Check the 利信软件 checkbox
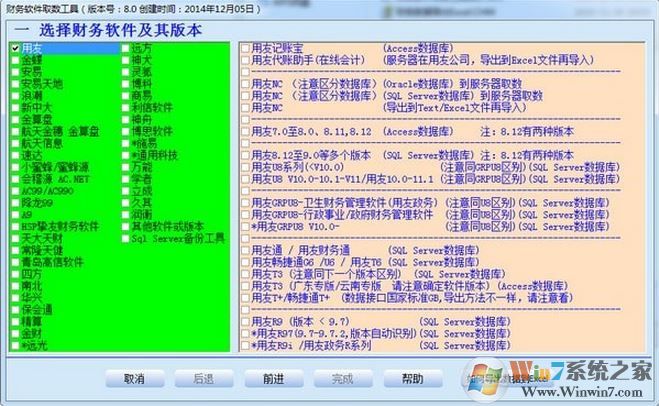Screen dimensions: 659x406 tap(125, 108)
